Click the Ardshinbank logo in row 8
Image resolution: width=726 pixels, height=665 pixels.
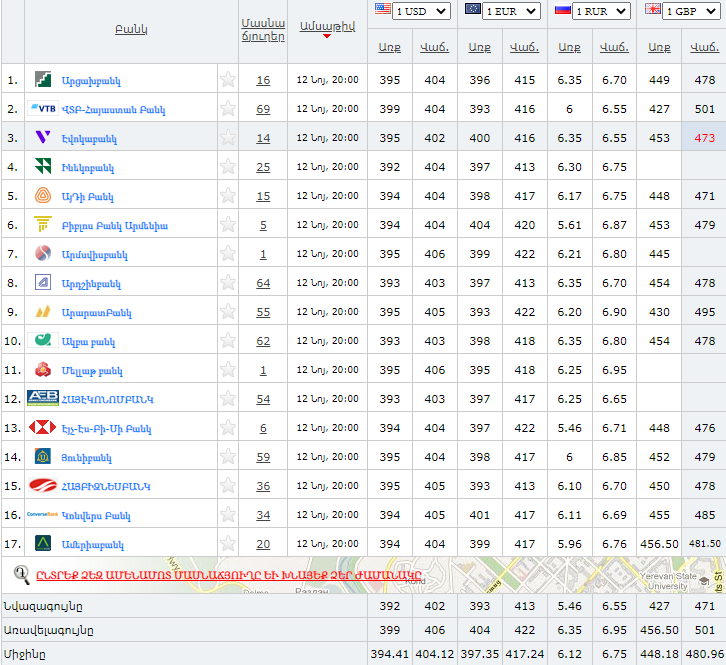(x=43, y=282)
